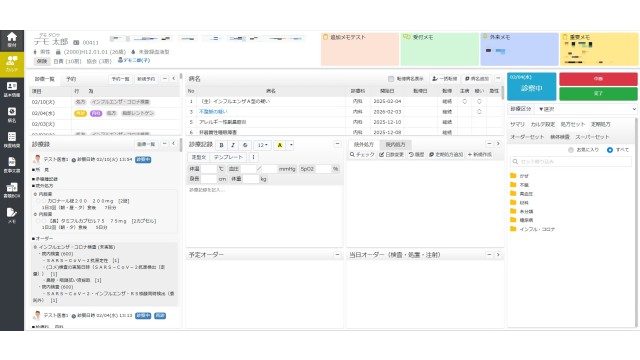
Task: Collapse the 当日オーダー panel with minus button
Action: (489, 255)
